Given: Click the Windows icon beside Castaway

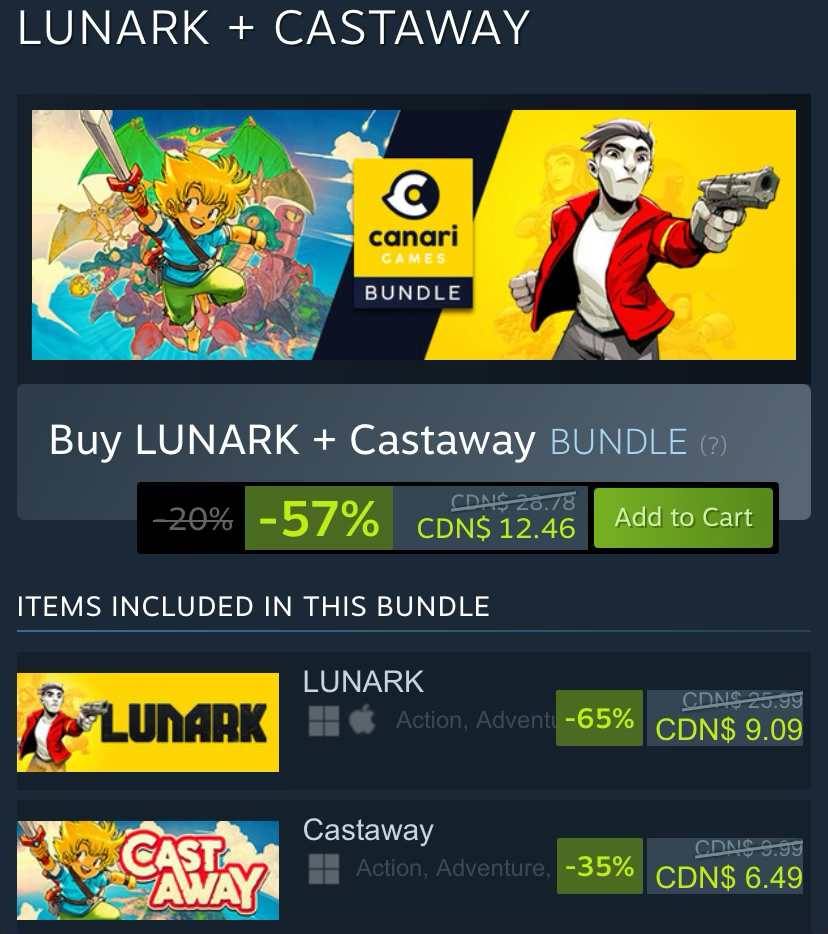Looking at the screenshot, I should (x=324, y=868).
